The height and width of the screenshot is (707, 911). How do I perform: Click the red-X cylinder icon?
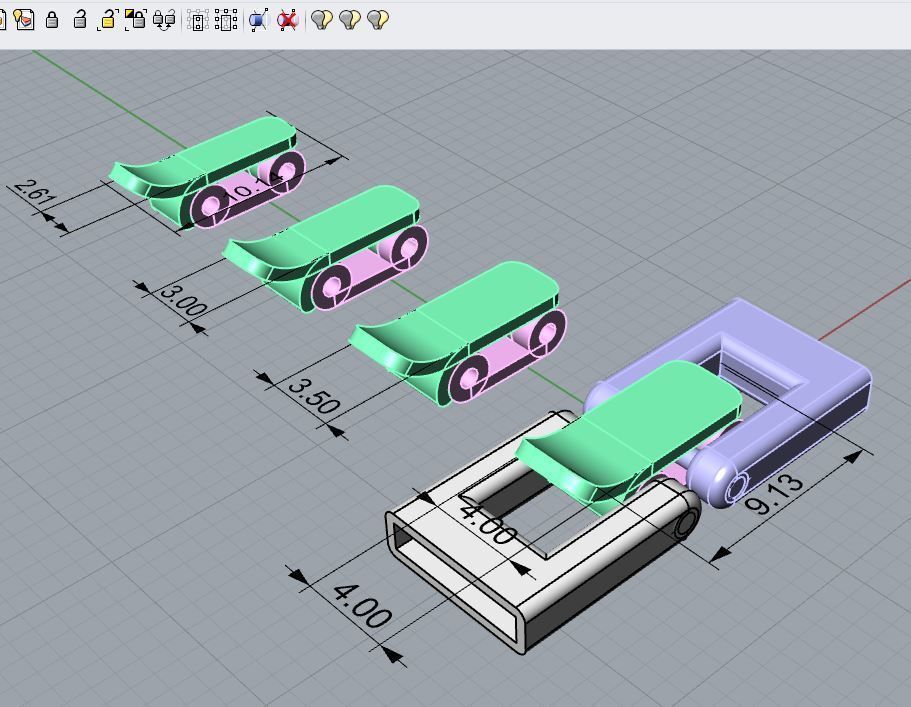click(288, 20)
